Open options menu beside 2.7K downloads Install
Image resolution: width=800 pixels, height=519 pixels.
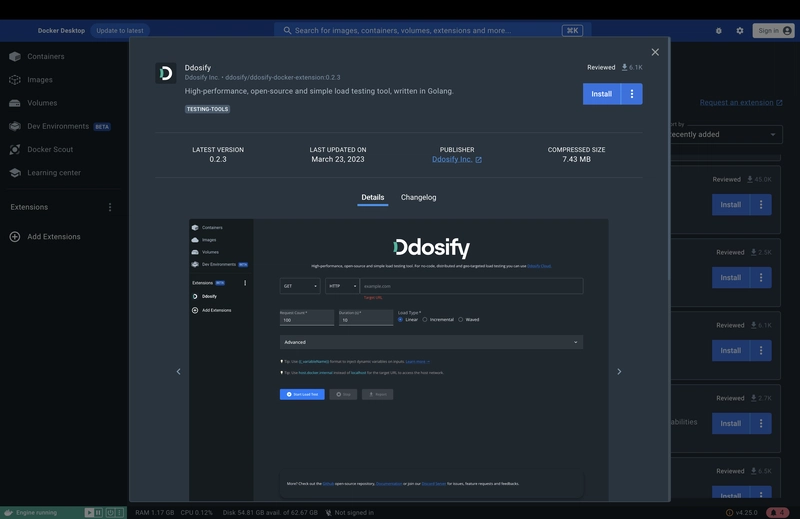point(761,424)
